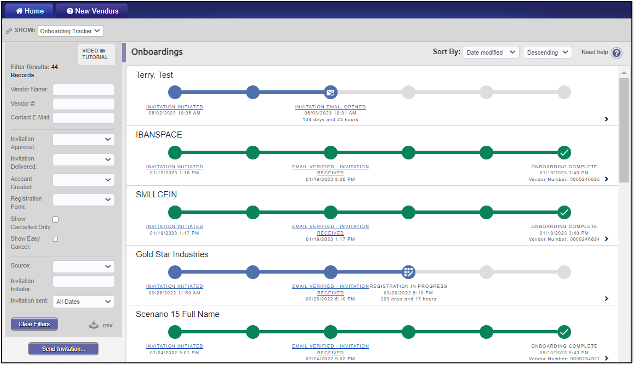Open the Home tab

30,11
